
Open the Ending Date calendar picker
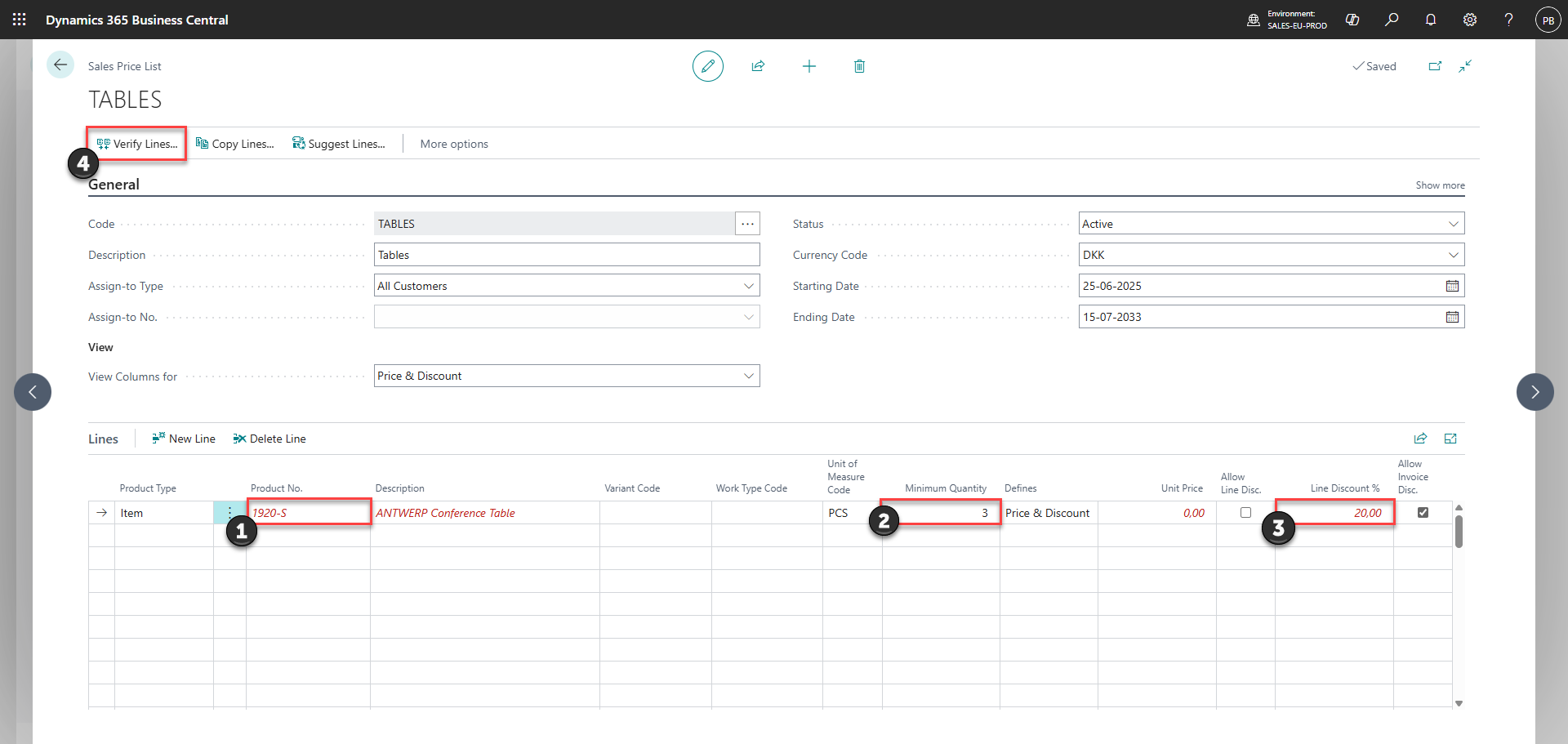1452,317
